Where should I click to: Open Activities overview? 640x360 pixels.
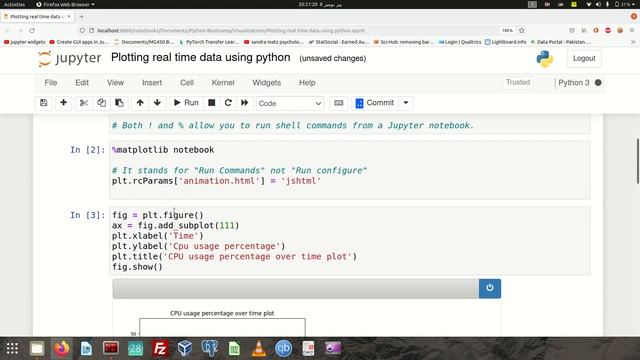[x=15, y=4]
